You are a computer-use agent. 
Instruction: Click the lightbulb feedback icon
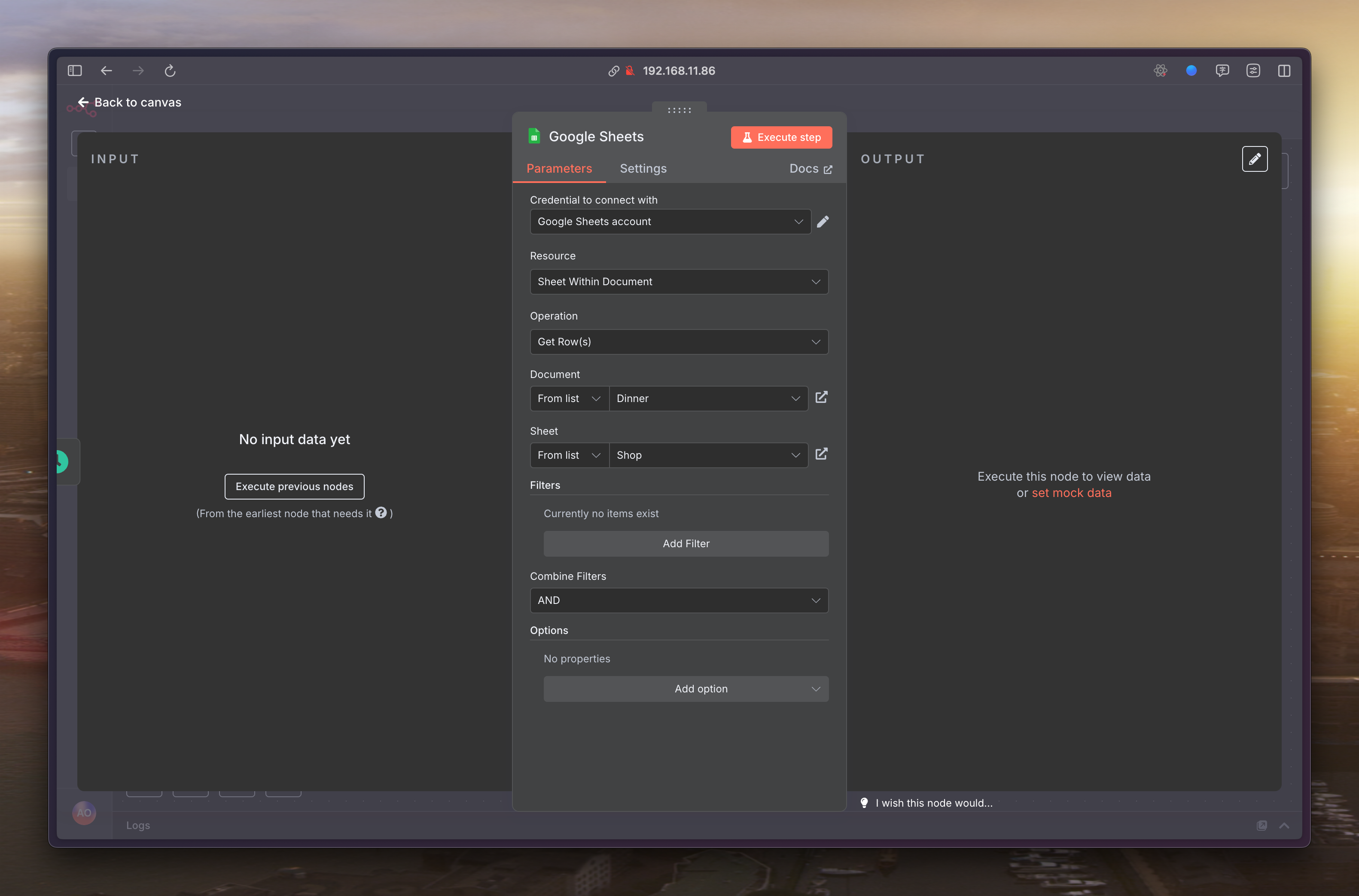(864, 803)
